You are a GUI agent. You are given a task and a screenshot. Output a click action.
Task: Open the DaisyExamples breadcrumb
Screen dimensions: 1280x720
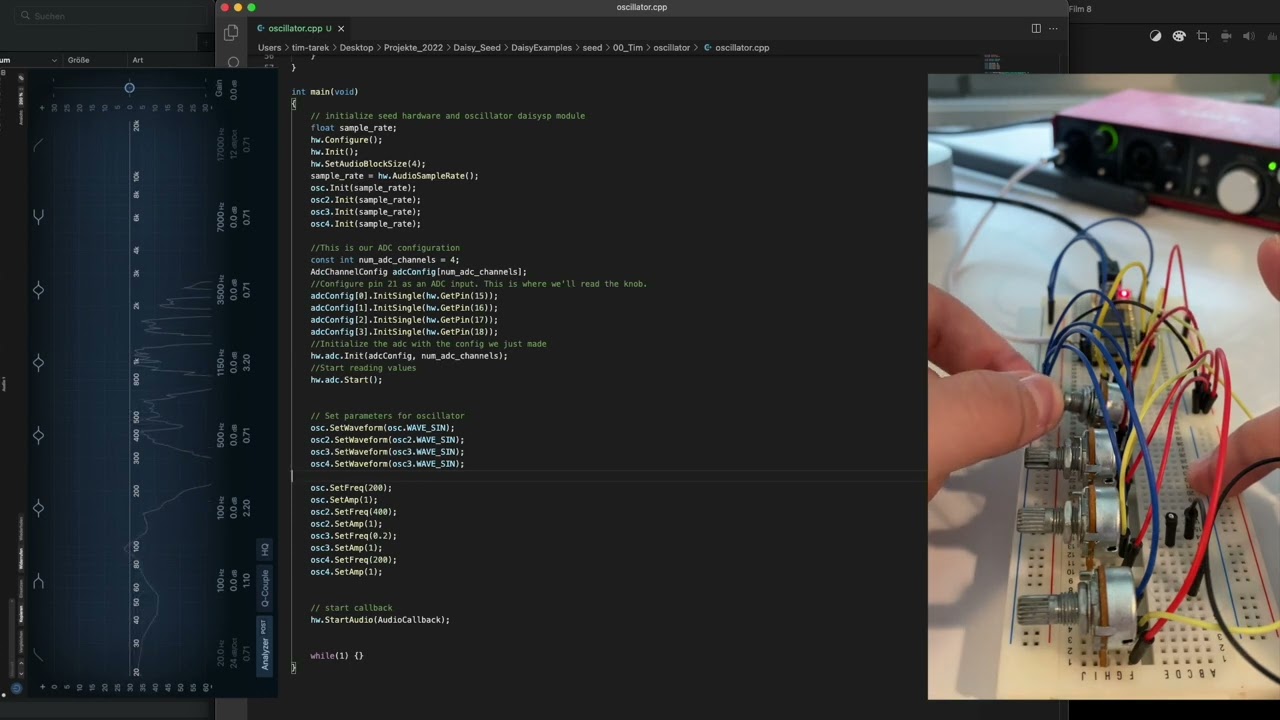pos(541,47)
